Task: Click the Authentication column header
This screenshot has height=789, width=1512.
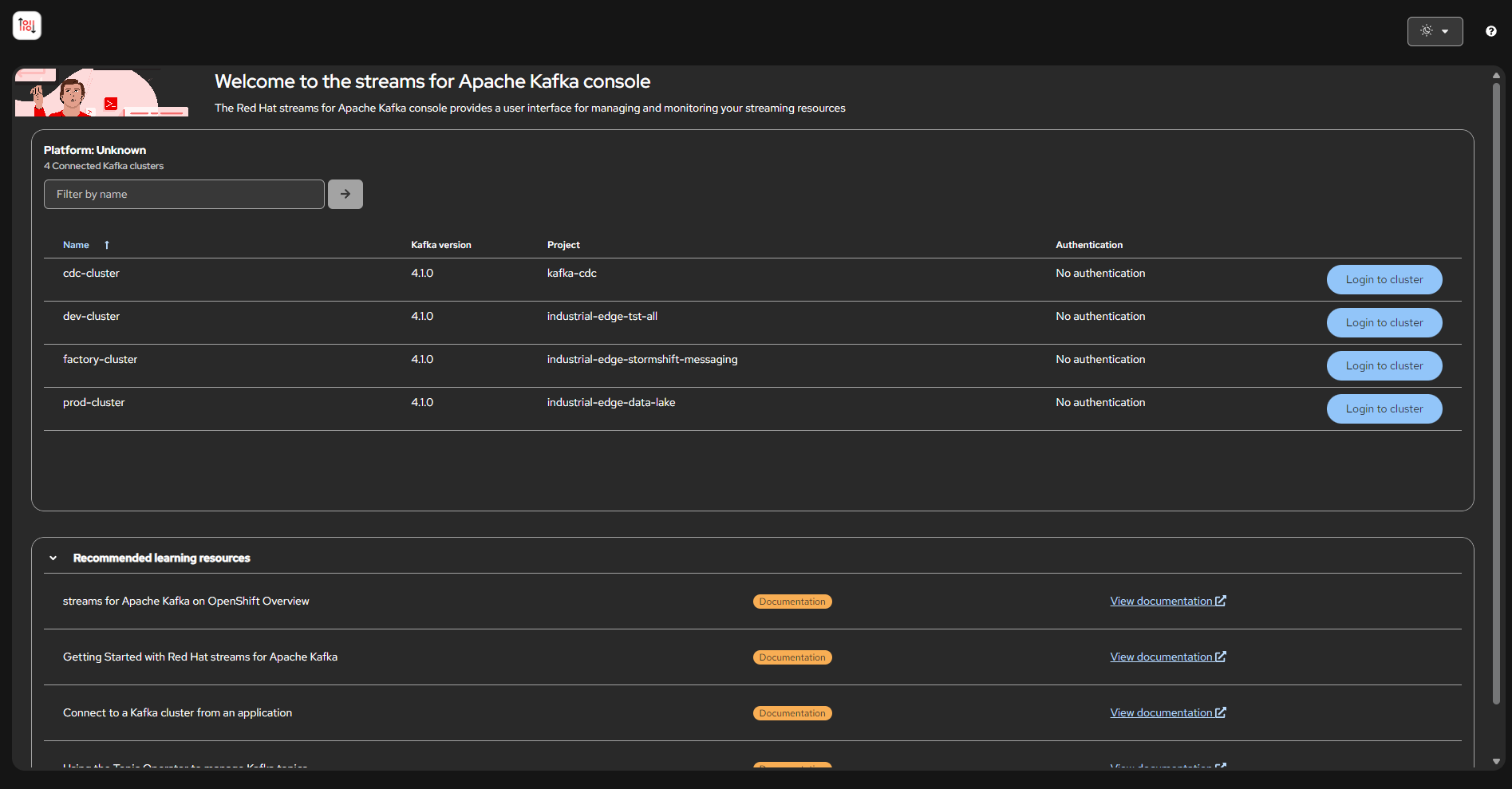Action: click(1089, 245)
